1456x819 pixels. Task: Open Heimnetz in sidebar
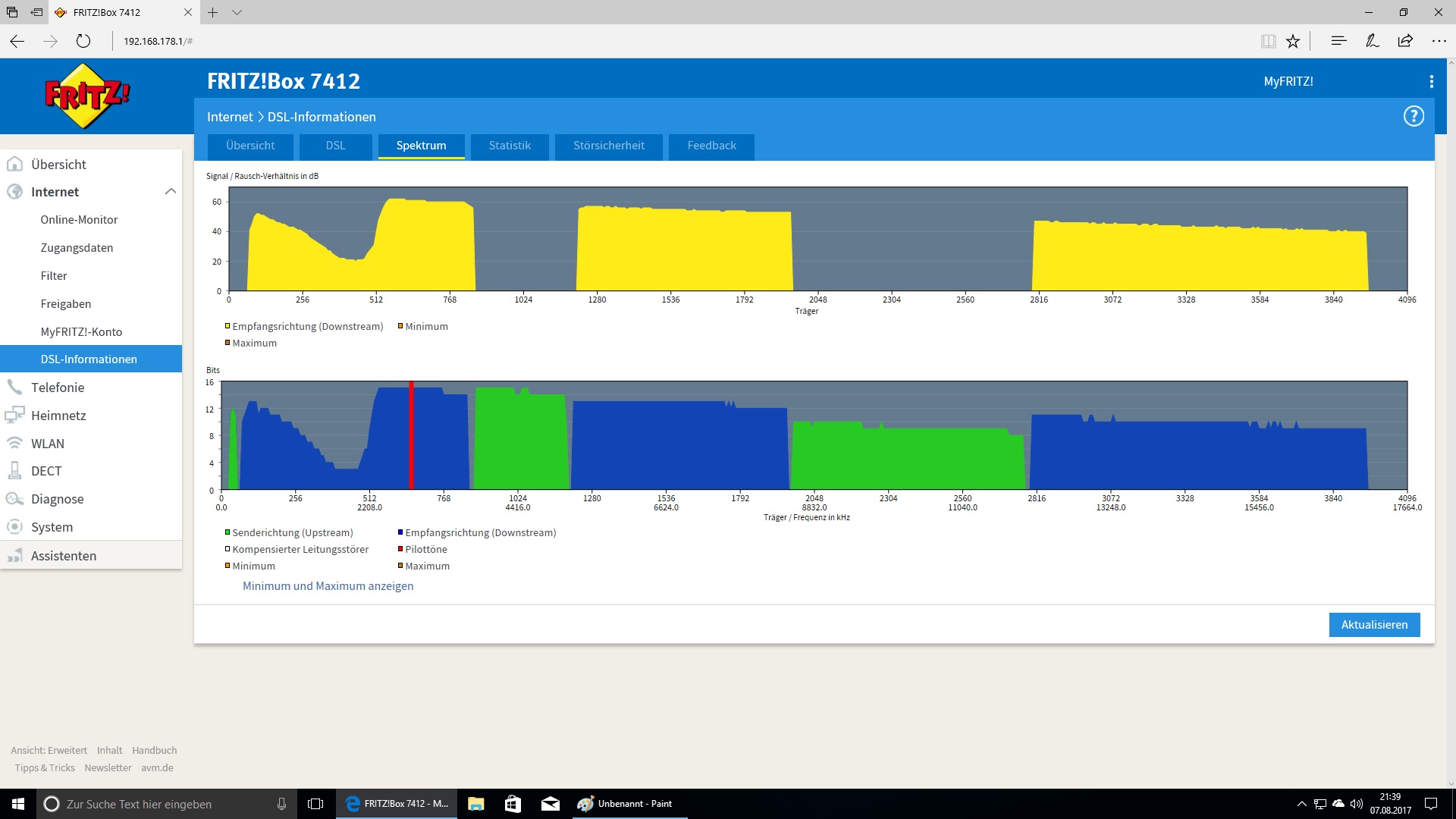tap(58, 416)
